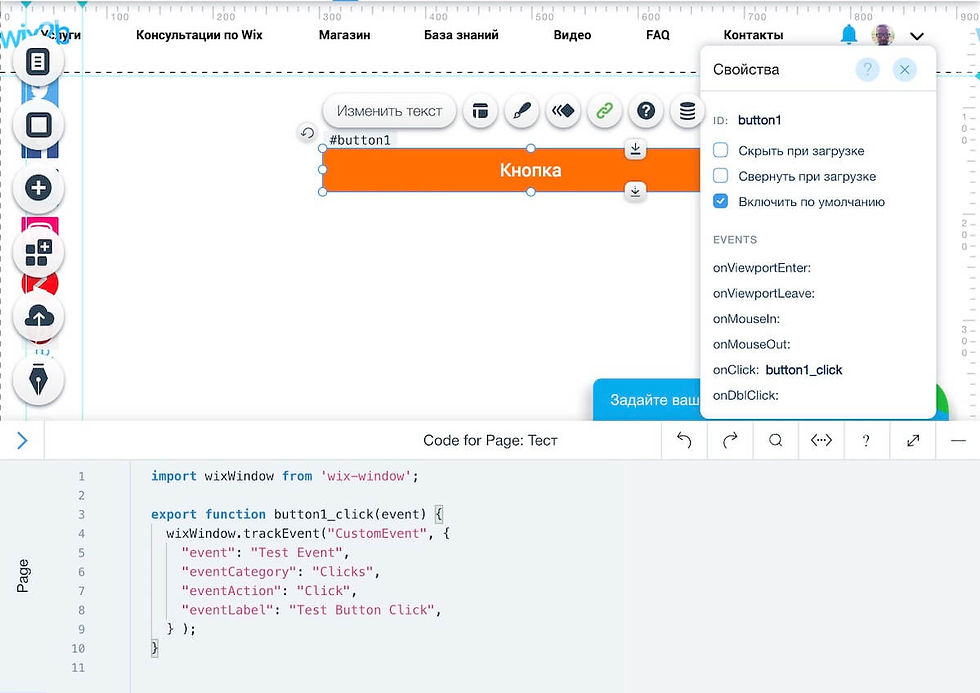Connect to data database icon
The height and width of the screenshot is (693, 980).
point(687,111)
